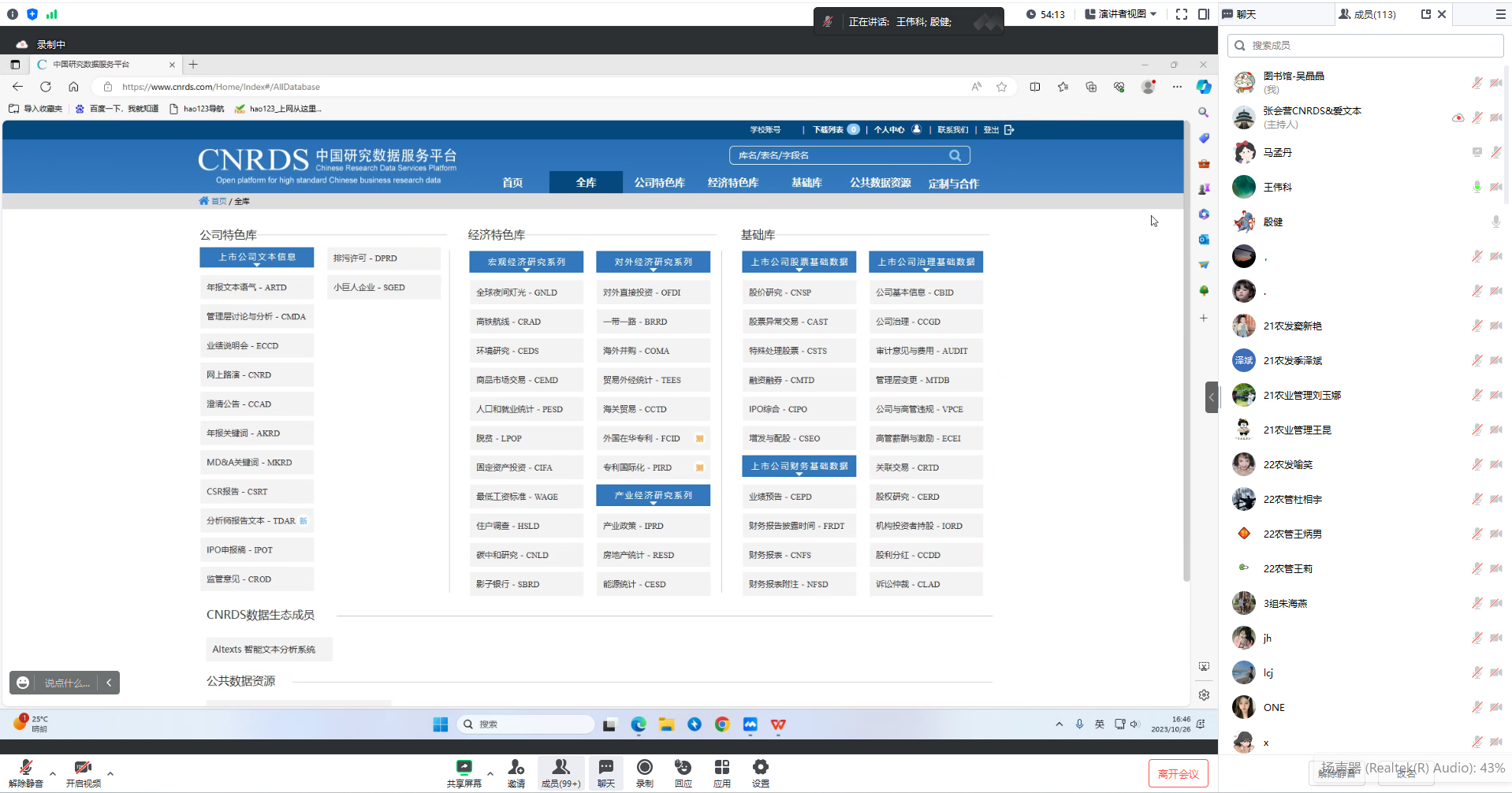Open the hamburger menu in members panel
This screenshot has width=1512, height=793.
pos(1500,14)
